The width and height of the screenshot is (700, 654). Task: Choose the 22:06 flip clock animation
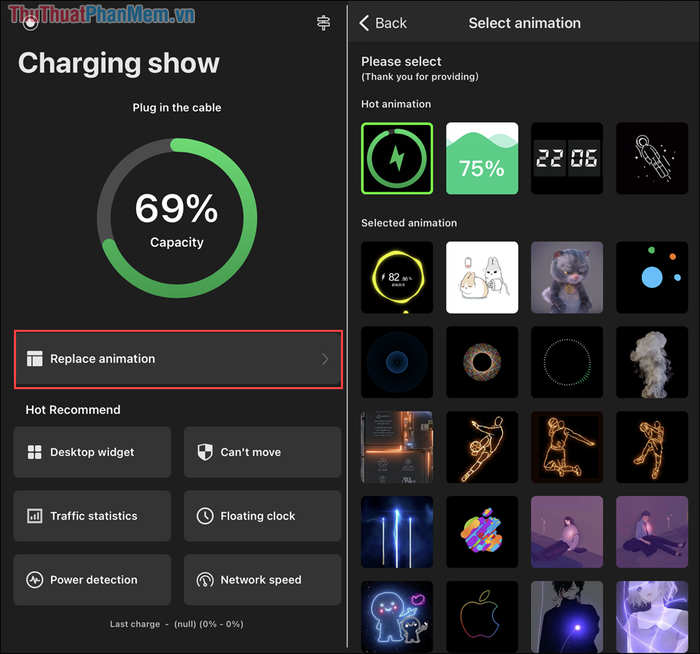tap(567, 159)
